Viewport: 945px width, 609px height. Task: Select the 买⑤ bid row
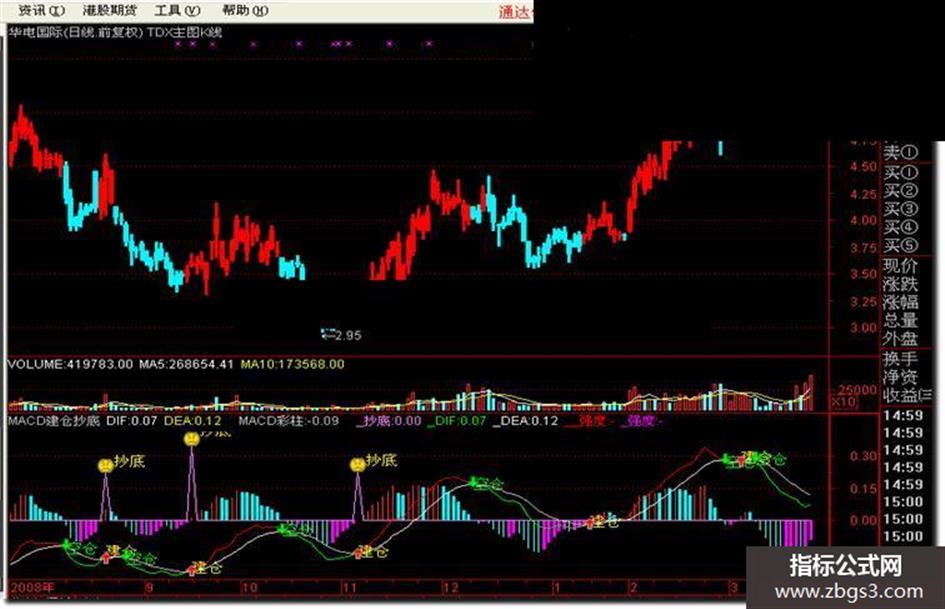point(900,245)
